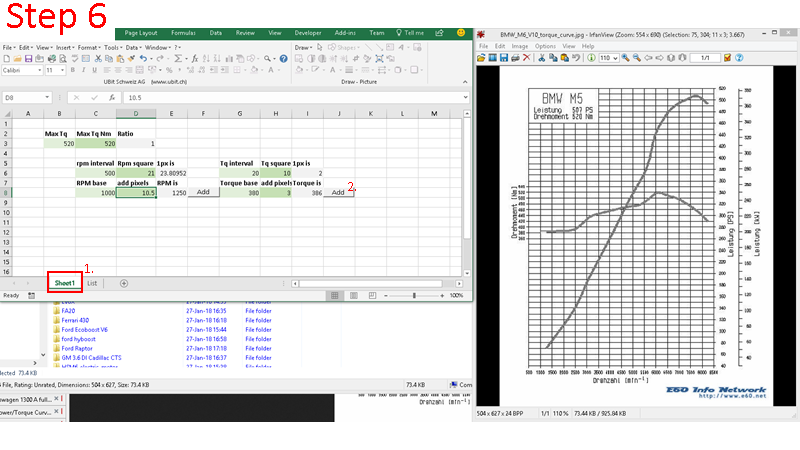Click the scroll-down arrow on Excel's vertical scrollbar
The width and height of the screenshot is (800, 450).
(x=466, y=273)
